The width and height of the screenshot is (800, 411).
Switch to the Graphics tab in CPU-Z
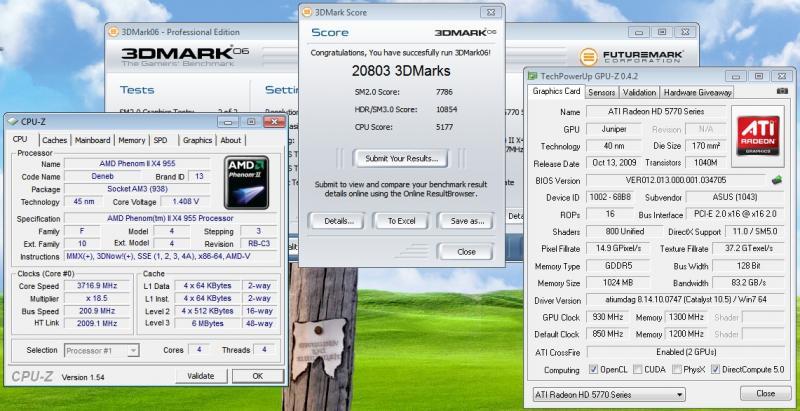[x=197, y=140]
